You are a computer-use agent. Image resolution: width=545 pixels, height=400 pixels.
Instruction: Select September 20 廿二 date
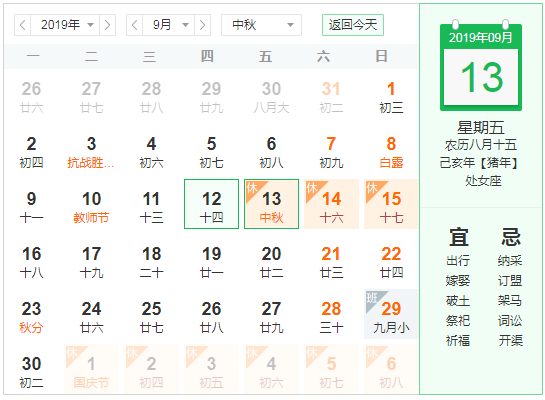pyautogui.click(x=271, y=262)
